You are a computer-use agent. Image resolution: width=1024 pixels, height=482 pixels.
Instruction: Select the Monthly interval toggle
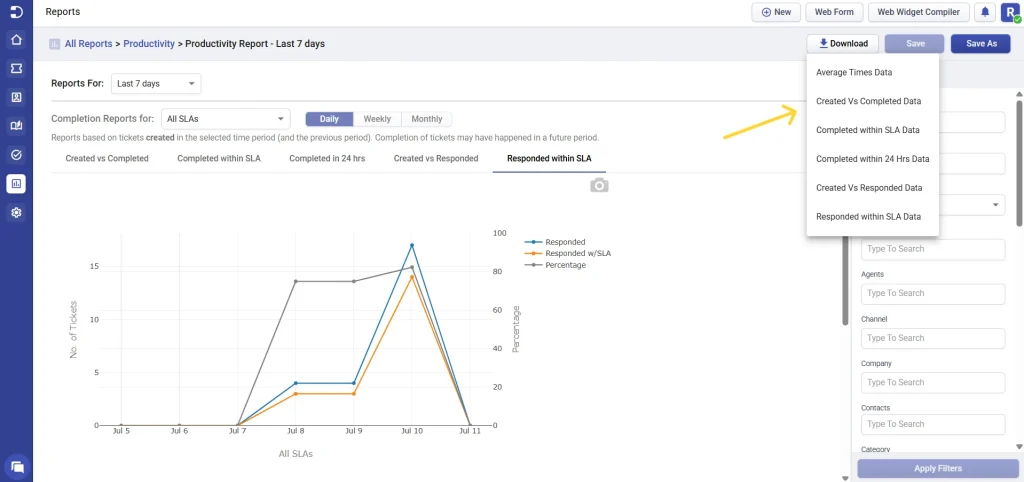point(426,119)
